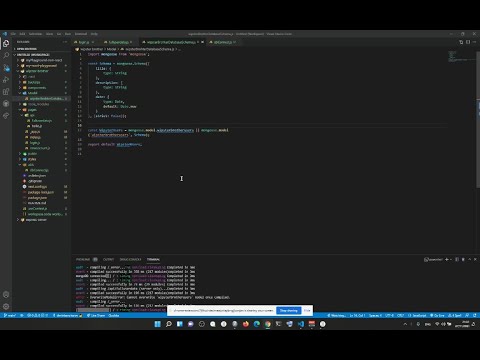Maximize the terminal panel with the caret icon
The height and width of the screenshot is (360, 480).
coord(469,259)
